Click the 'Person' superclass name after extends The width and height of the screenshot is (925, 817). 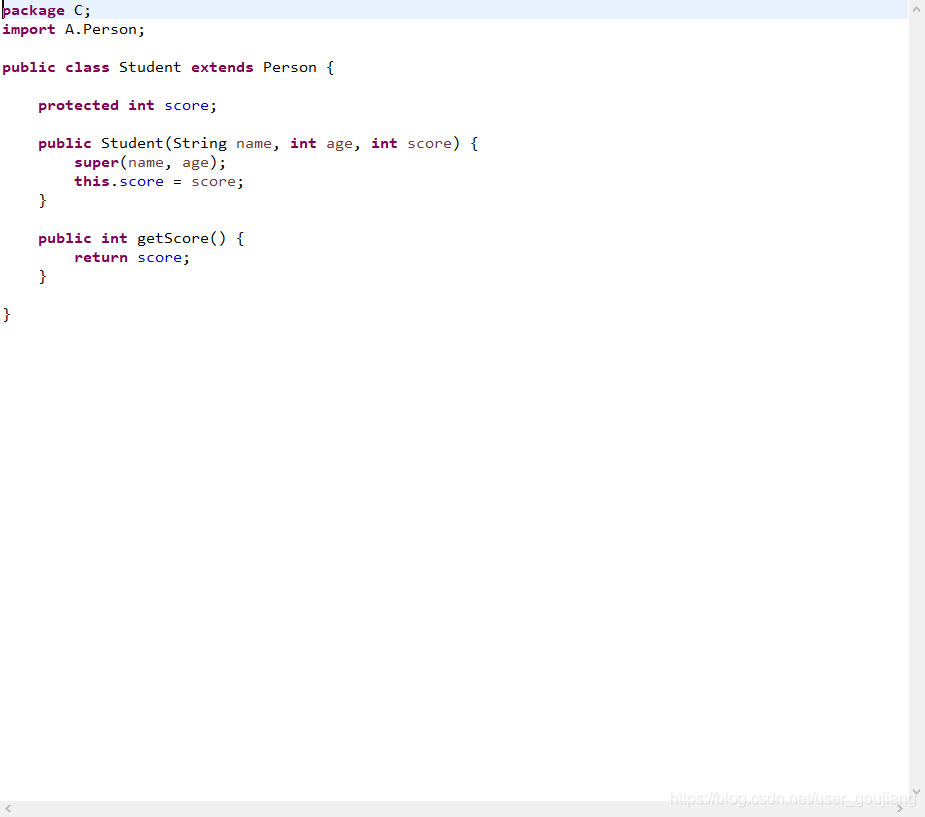pos(290,67)
